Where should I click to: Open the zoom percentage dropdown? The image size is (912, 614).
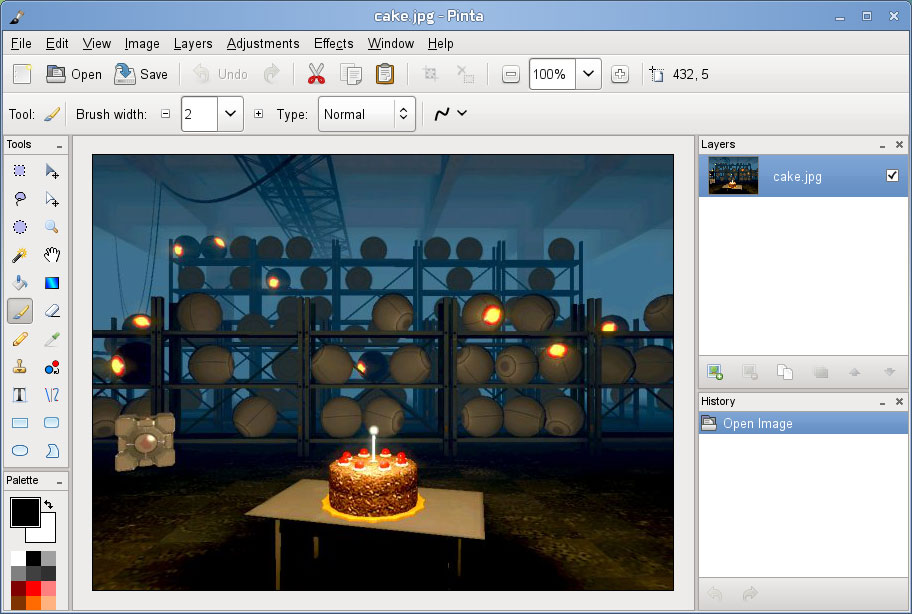click(x=589, y=74)
